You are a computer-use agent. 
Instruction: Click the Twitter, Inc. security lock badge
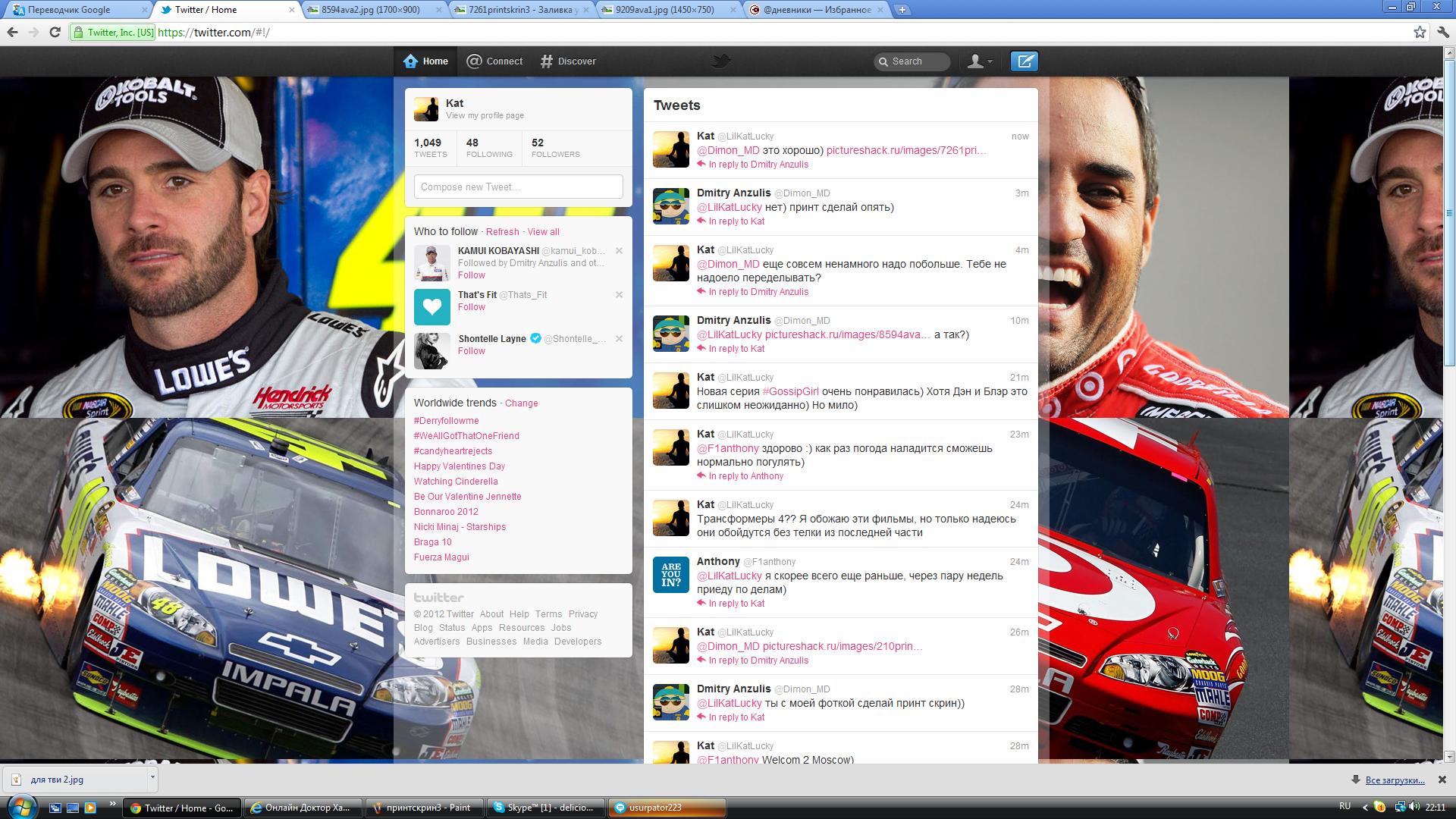pyautogui.click(x=114, y=33)
